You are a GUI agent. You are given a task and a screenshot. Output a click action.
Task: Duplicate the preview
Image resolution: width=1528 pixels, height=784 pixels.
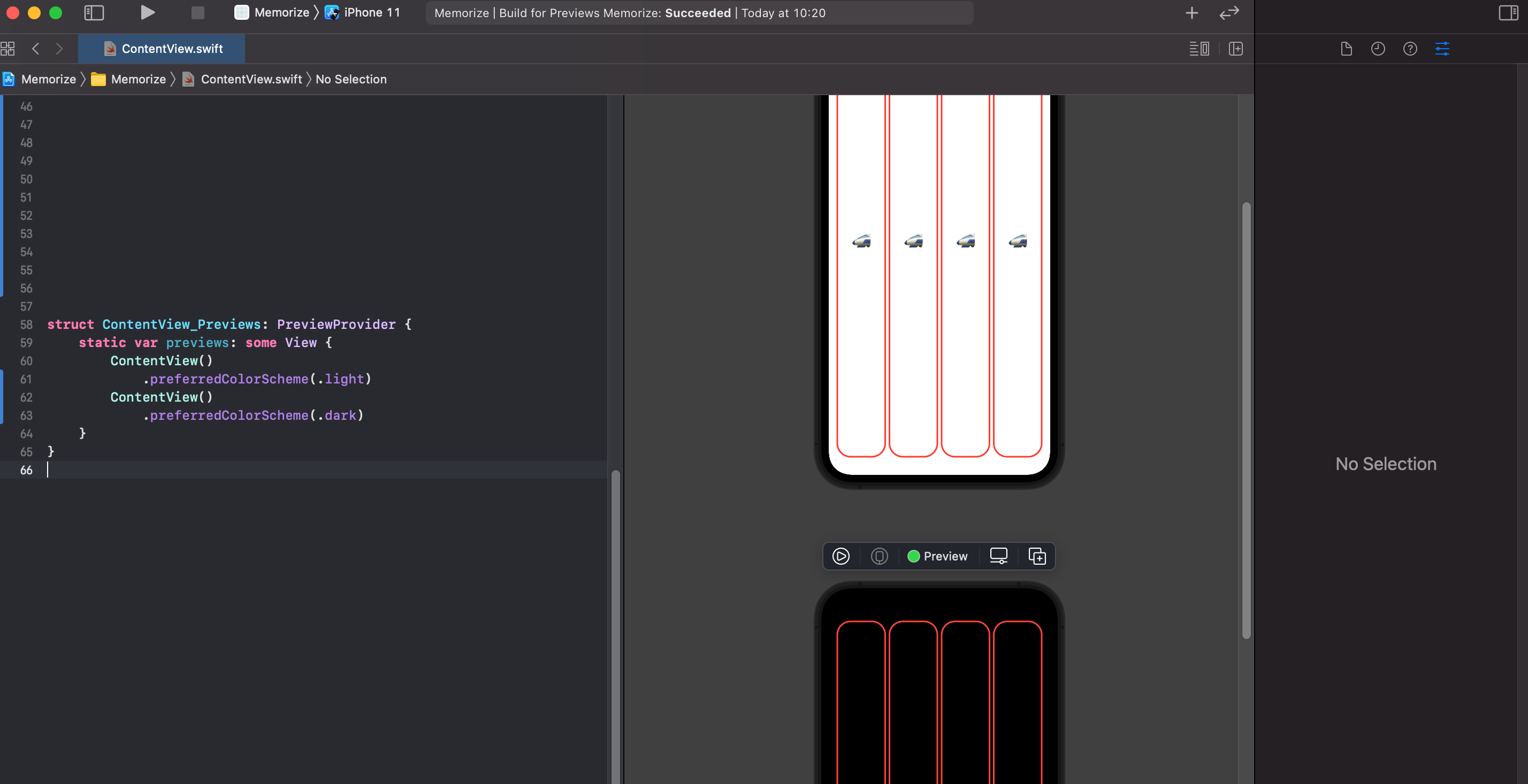pyautogui.click(x=1036, y=556)
